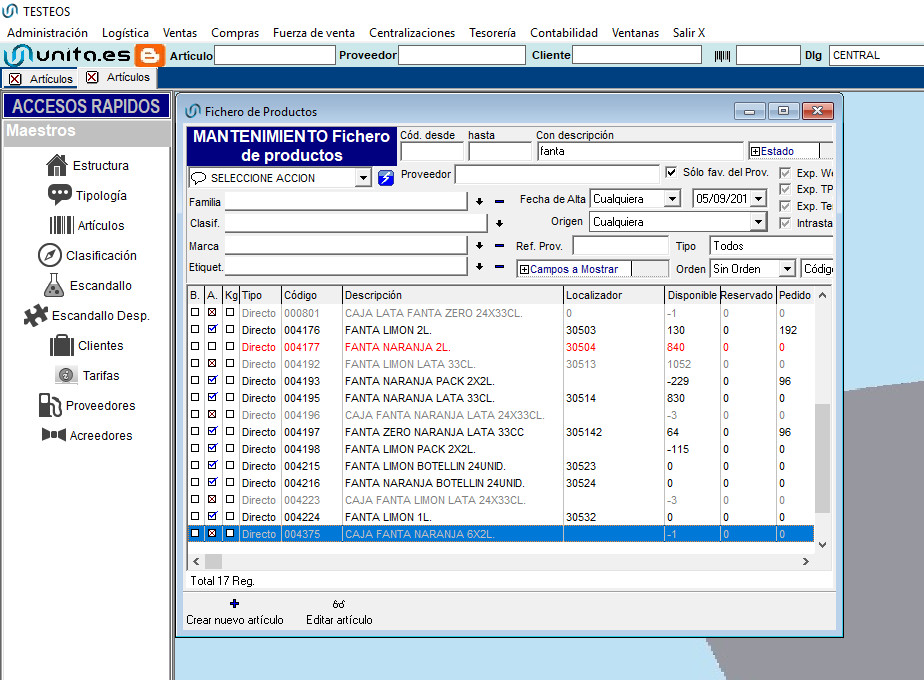Image resolution: width=924 pixels, height=680 pixels.
Task: Open the Administración menu
Action: click(47, 33)
